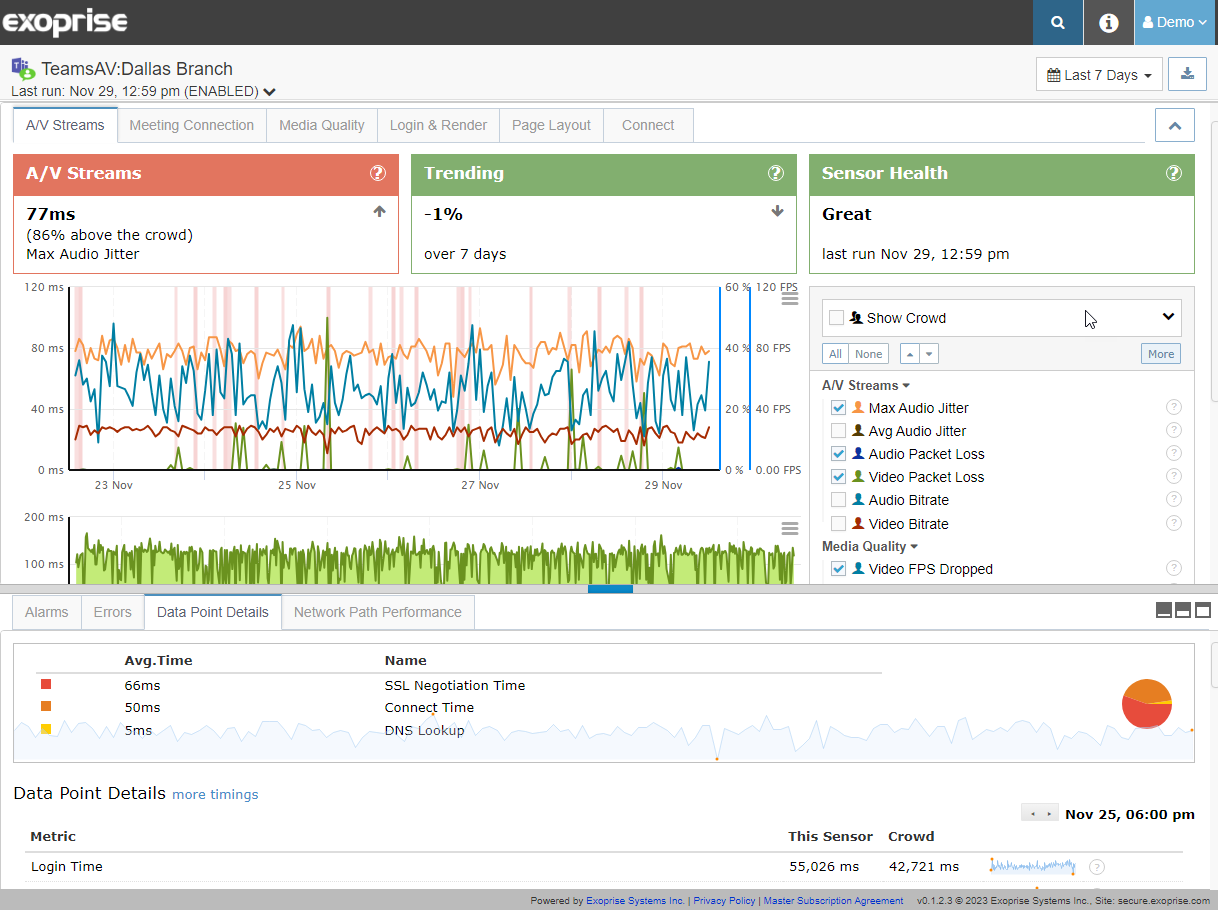Screen dimensions: 1218x910
Task: Open the info icon in header
Action: click(1108, 22)
